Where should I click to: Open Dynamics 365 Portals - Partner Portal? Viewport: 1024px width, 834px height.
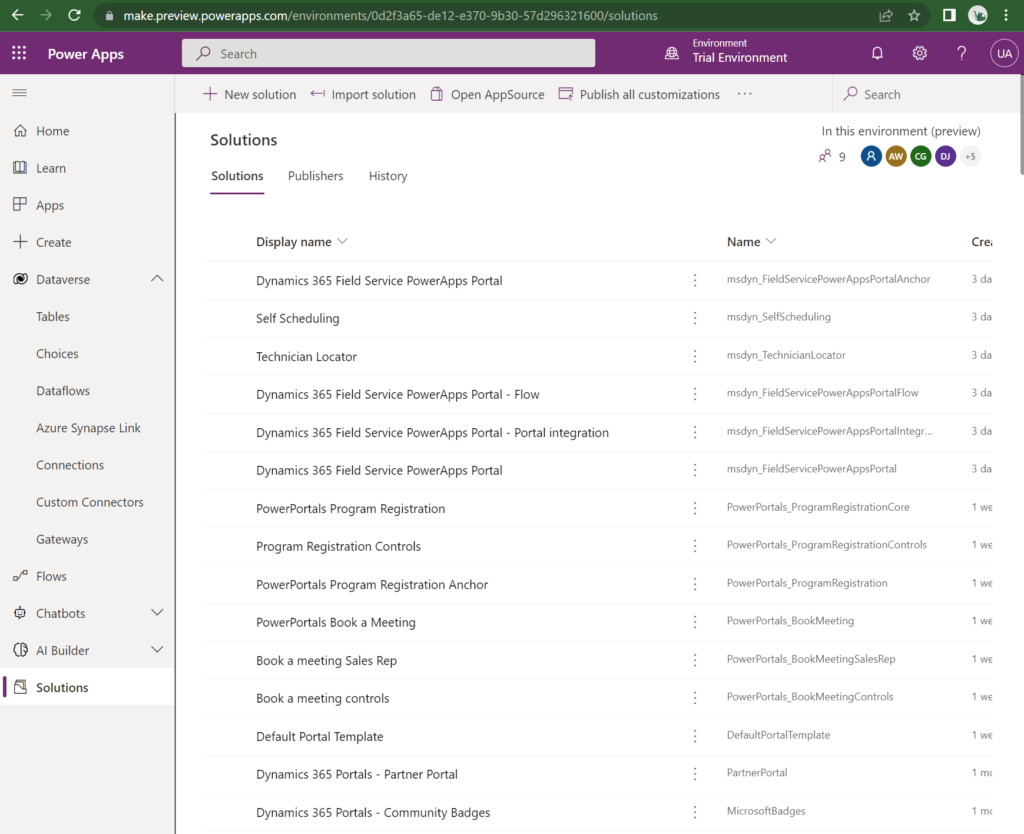click(x=357, y=775)
